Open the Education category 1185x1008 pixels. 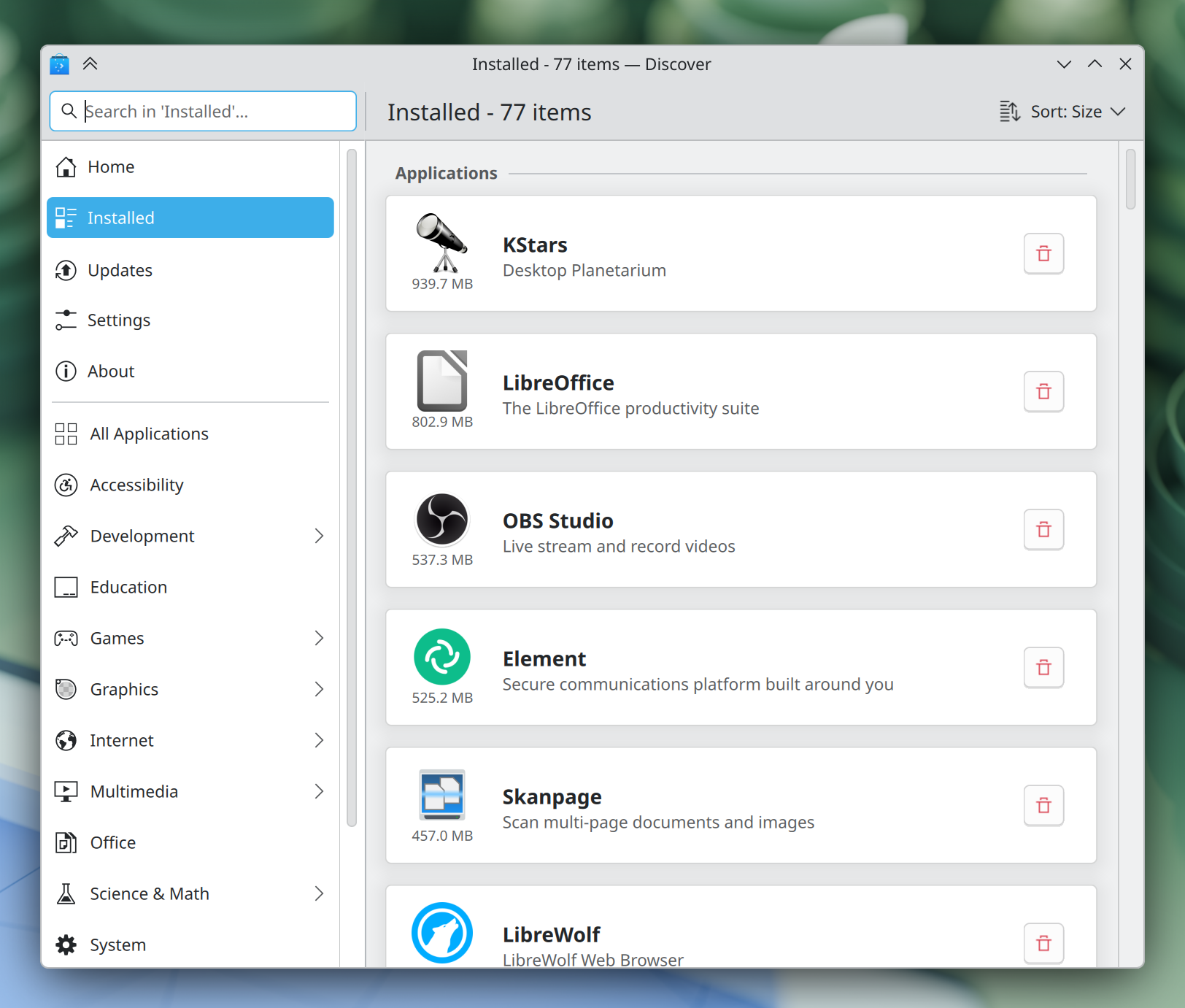click(190, 587)
